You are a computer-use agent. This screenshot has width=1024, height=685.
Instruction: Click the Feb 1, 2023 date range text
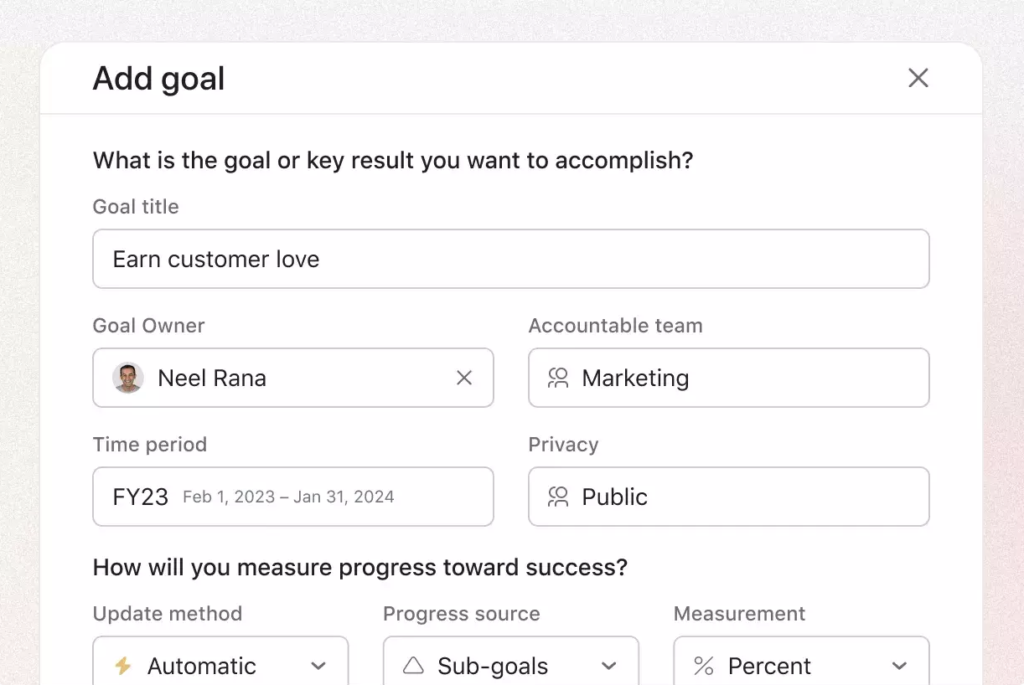288,497
